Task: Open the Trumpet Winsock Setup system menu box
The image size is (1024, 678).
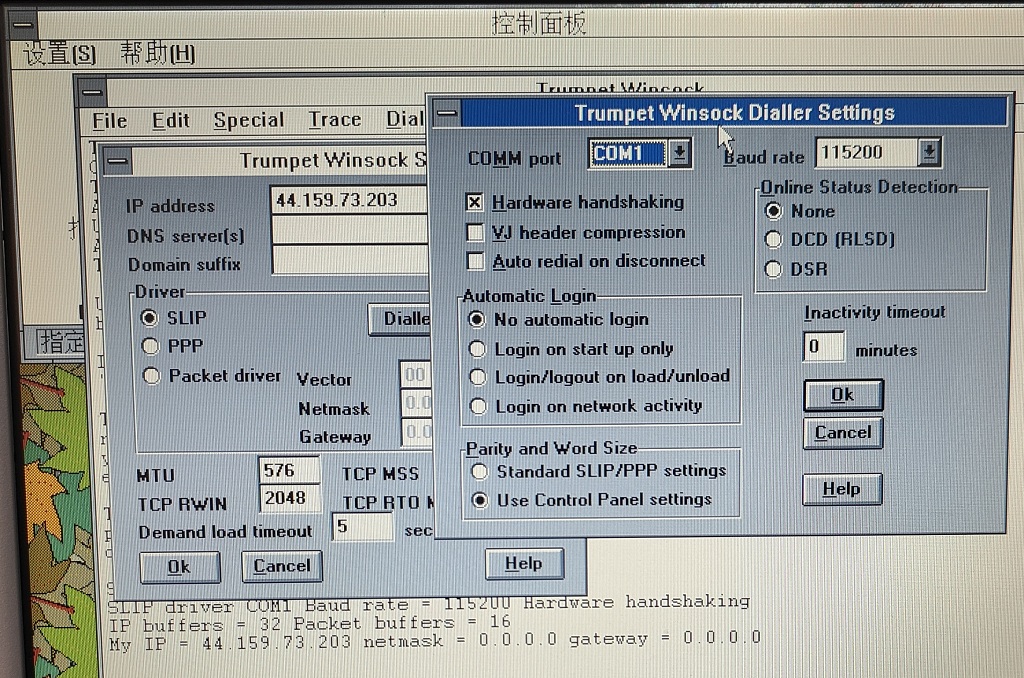Action: click(x=118, y=161)
